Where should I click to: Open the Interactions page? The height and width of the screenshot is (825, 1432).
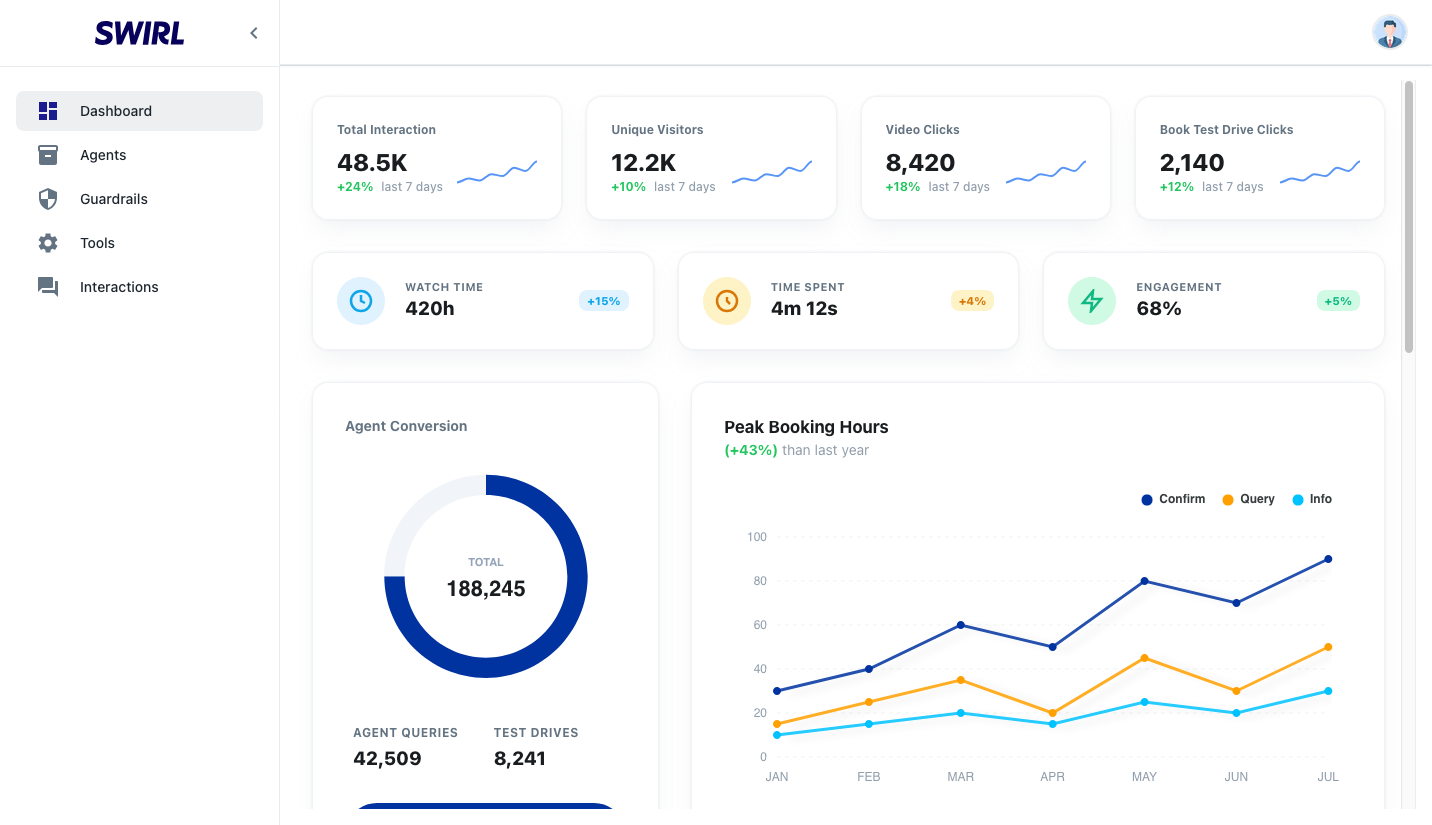(x=139, y=287)
